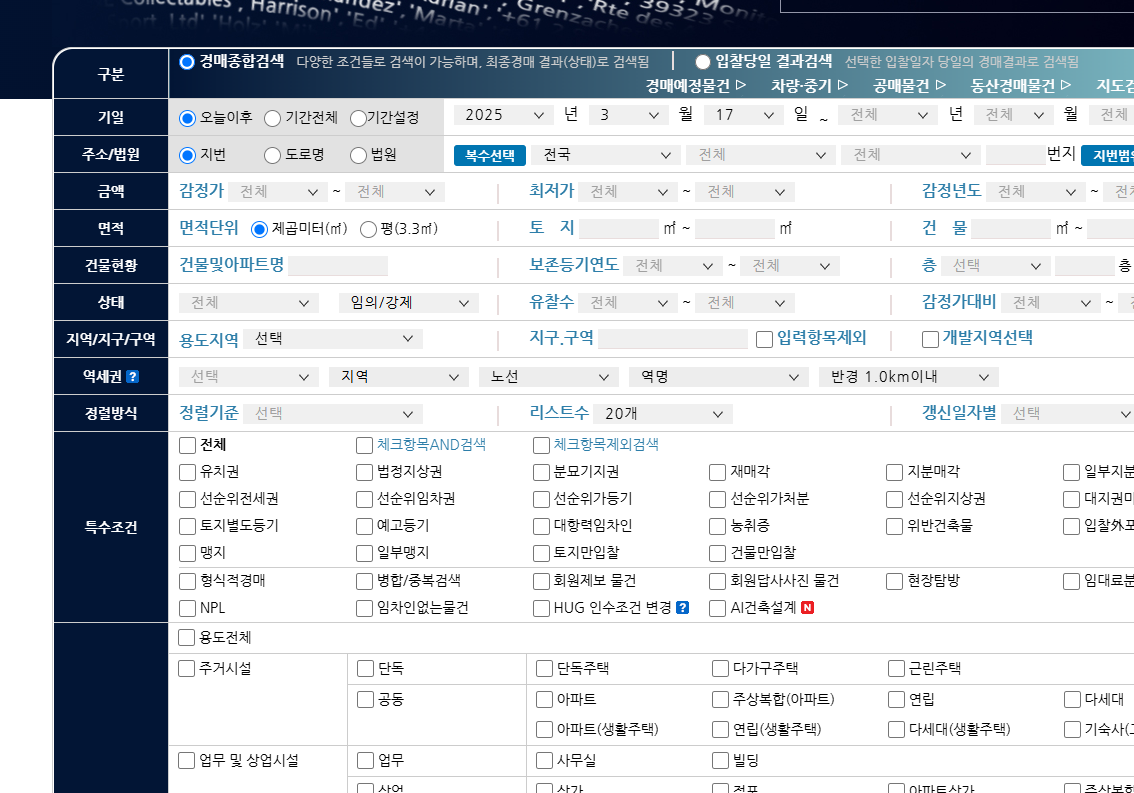The image size is (1134, 793).
Task: Check the 아파트 property type box
Action: (x=544, y=700)
